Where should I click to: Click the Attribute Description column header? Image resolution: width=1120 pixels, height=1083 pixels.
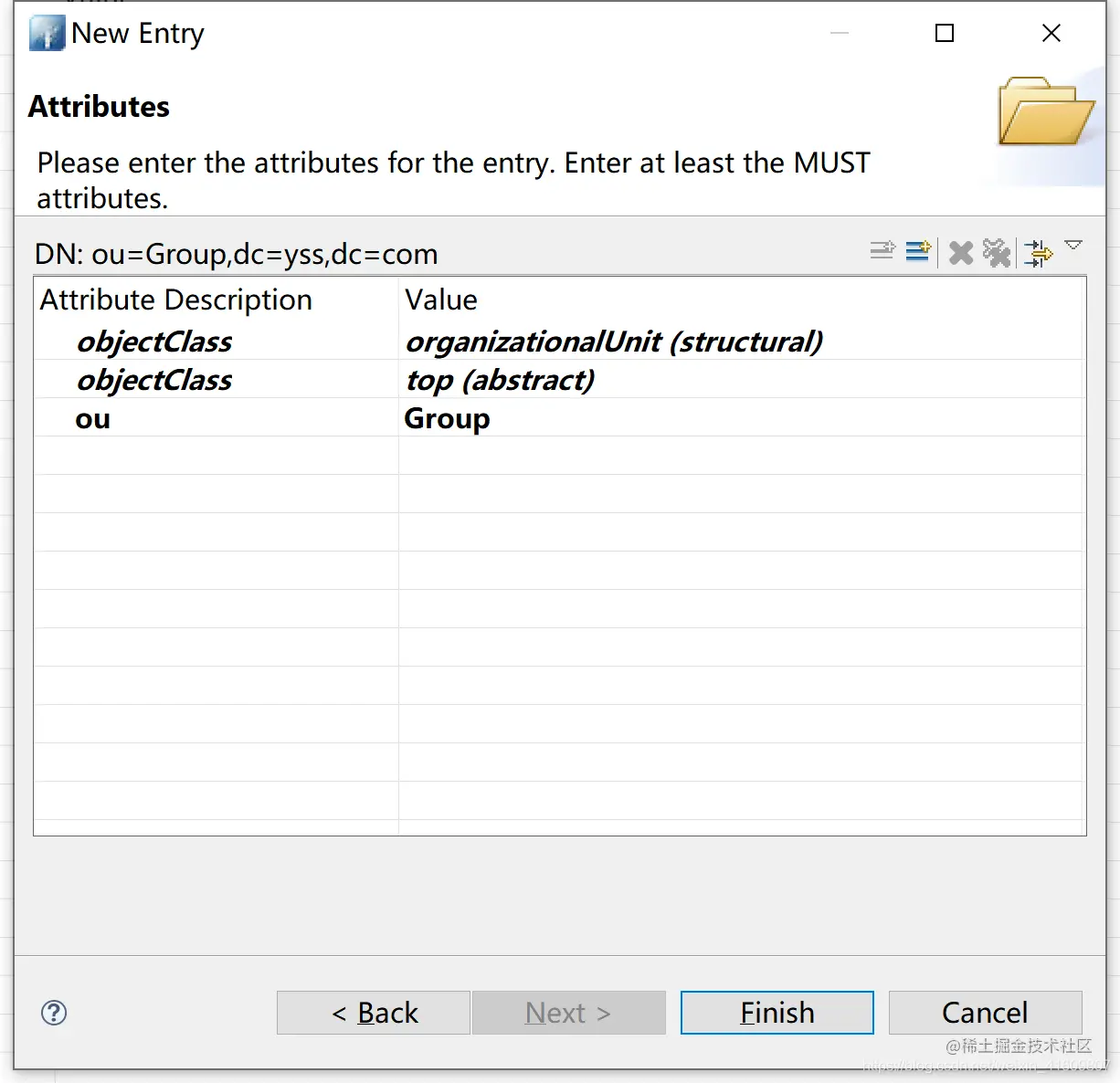point(176,300)
